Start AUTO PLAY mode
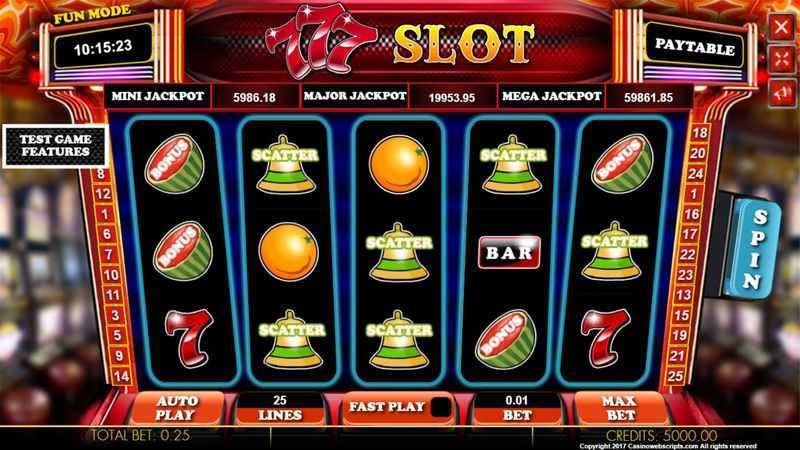Image resolution: width=800 pixels, height=450 pixels. coord(176,408)
